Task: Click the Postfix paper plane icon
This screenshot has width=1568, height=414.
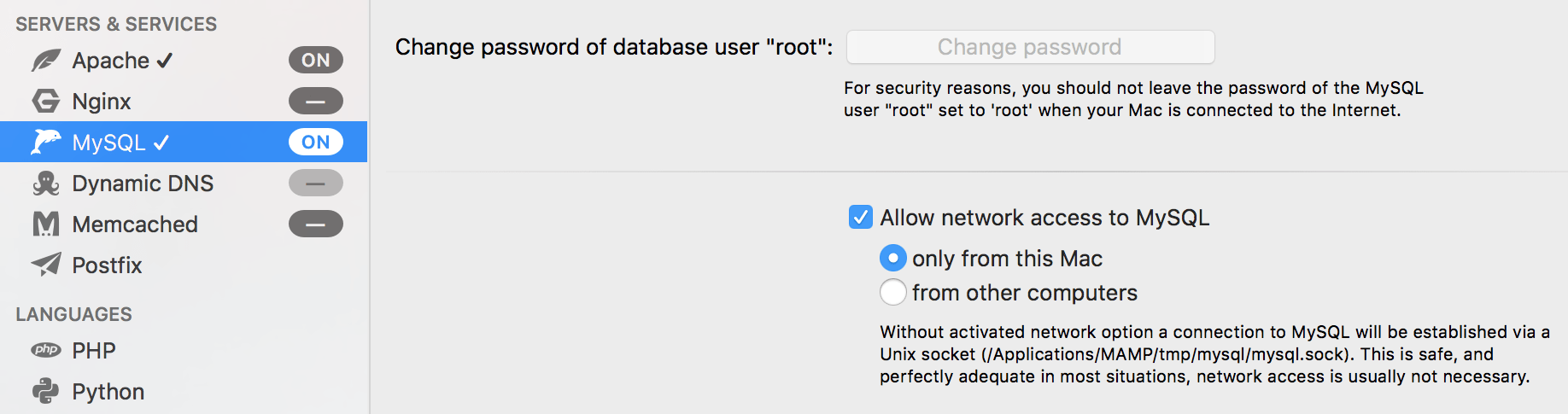Action: click(x=46, y=265)
